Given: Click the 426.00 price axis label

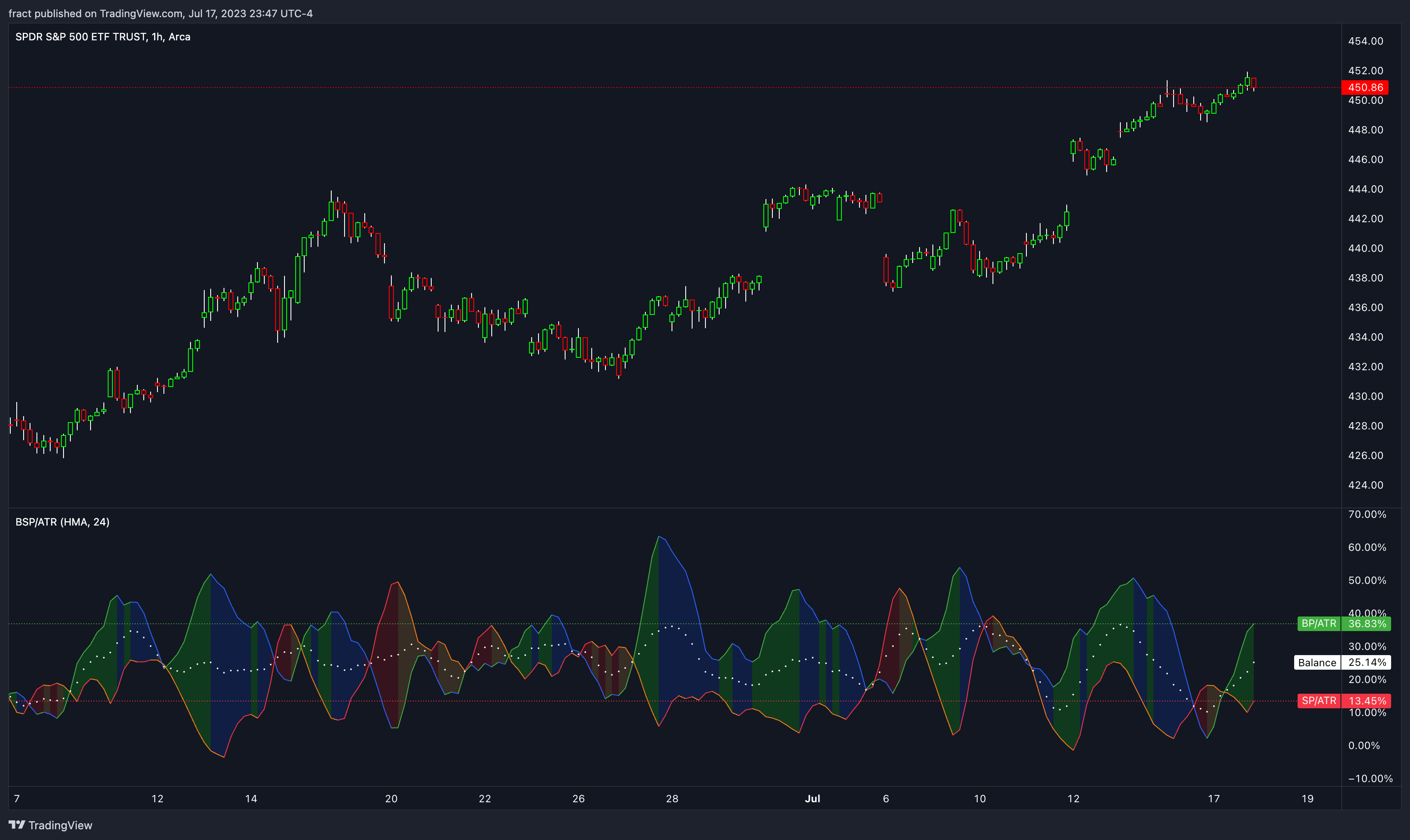Looking at the screenshot, I should point(1365,456).
